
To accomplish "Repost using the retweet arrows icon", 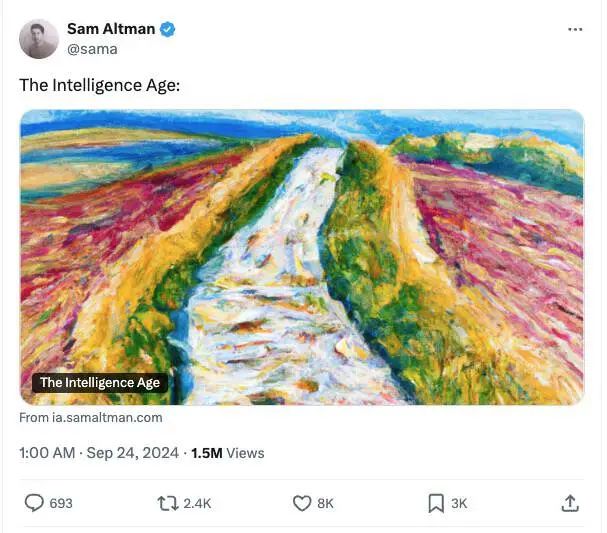I will tap(168, 503).
